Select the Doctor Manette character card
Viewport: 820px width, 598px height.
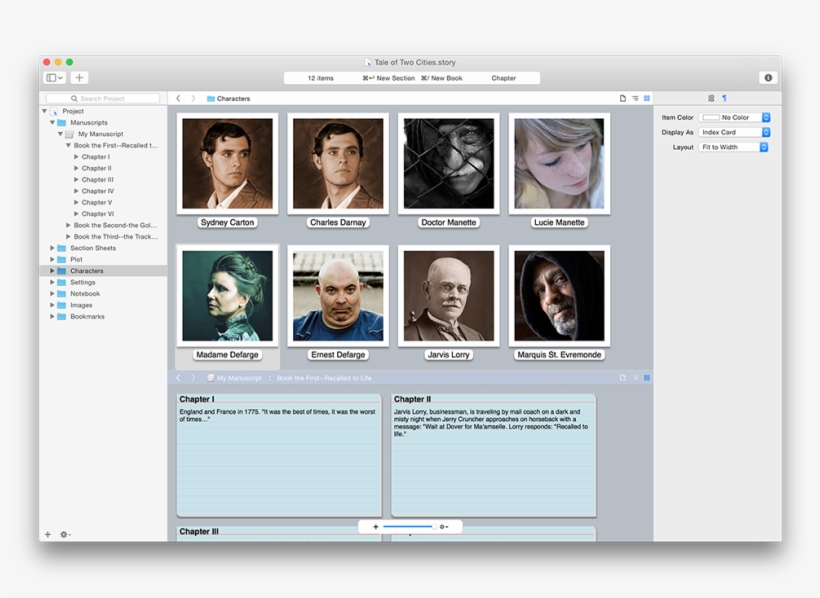click(449, 171)
